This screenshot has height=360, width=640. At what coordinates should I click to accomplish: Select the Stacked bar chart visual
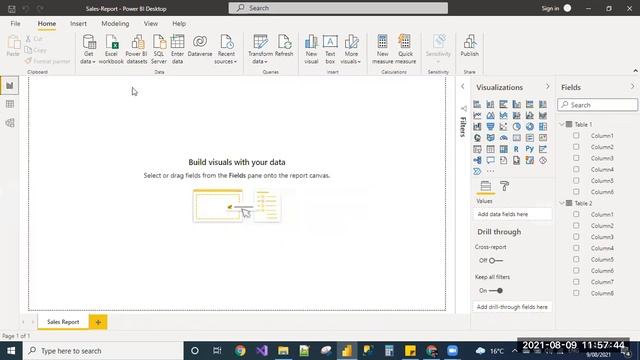click(477, 104)
